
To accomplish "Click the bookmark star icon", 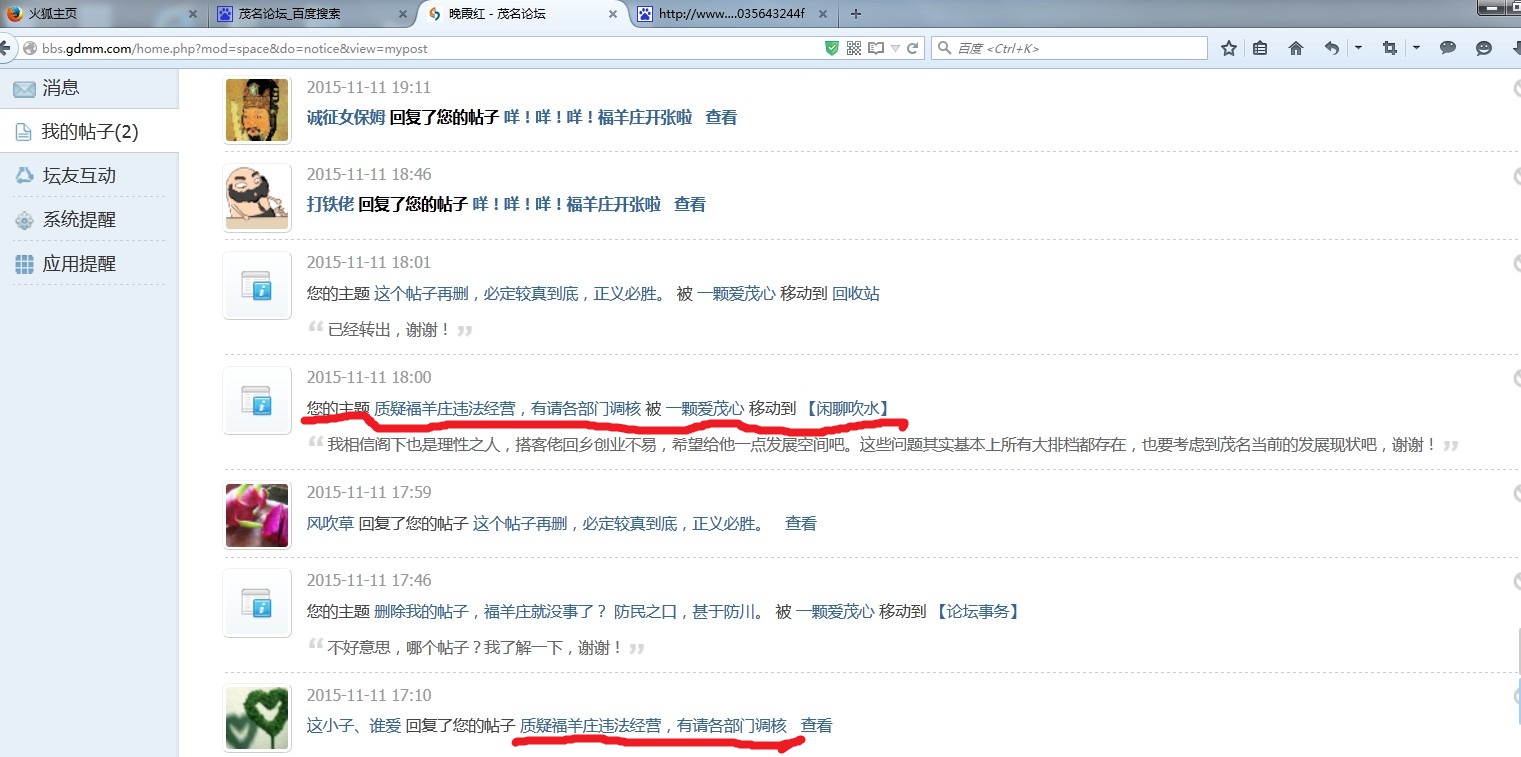I will [1229, 48].
